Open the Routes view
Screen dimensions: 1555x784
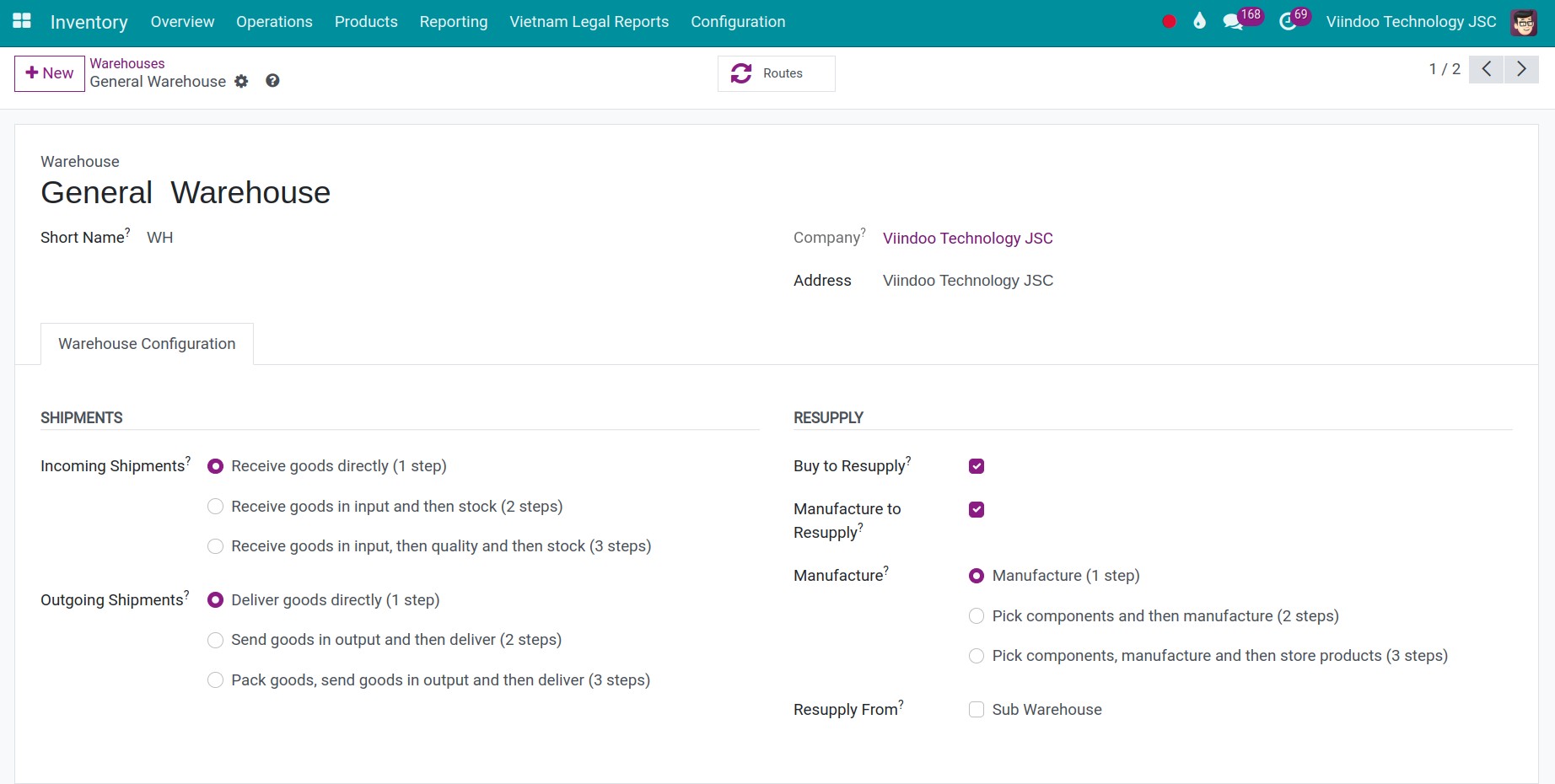click(x=775, y=73)
